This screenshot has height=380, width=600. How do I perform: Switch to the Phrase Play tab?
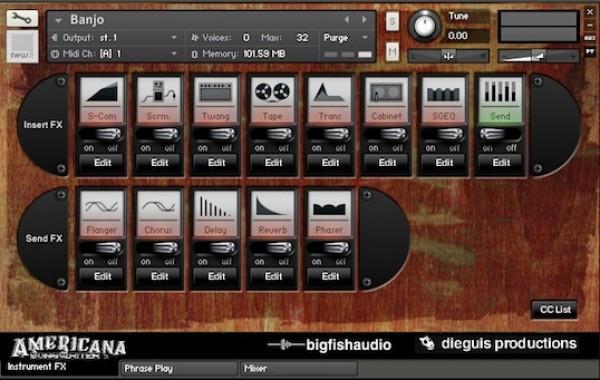(x=178, y=369)
